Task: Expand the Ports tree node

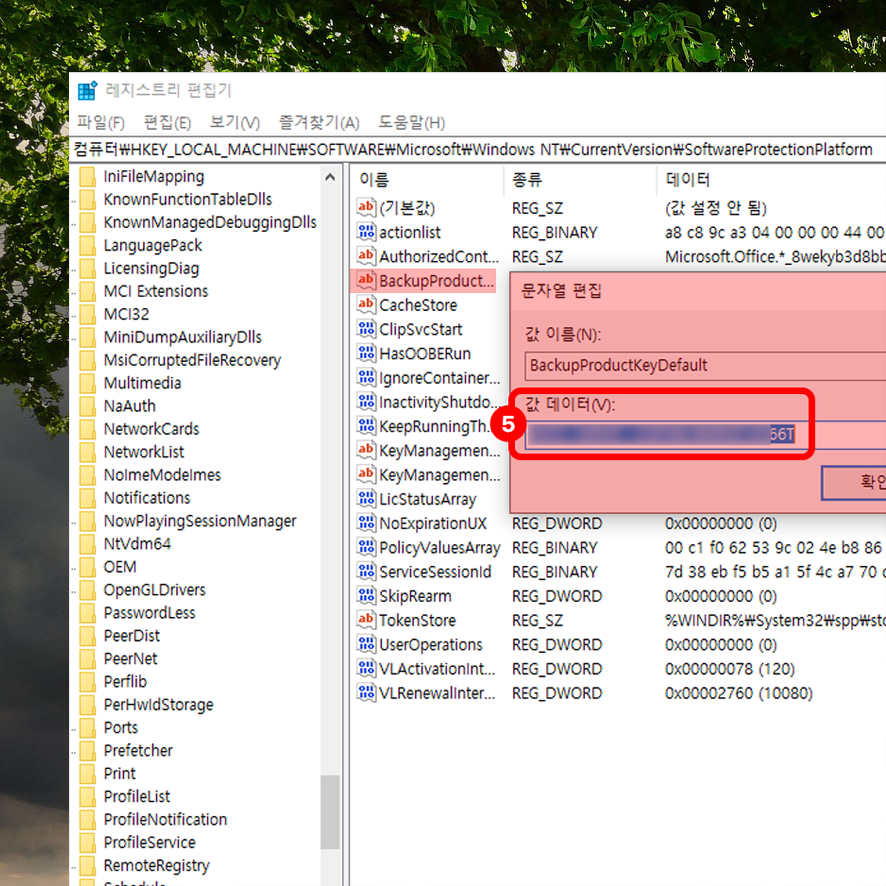Action: click(73, 729)
